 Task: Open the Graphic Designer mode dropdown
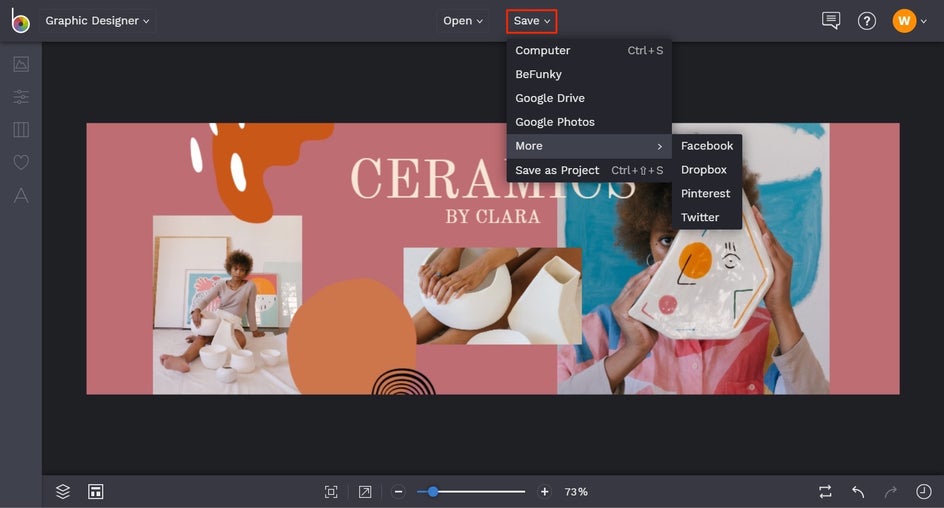(97, 20)
